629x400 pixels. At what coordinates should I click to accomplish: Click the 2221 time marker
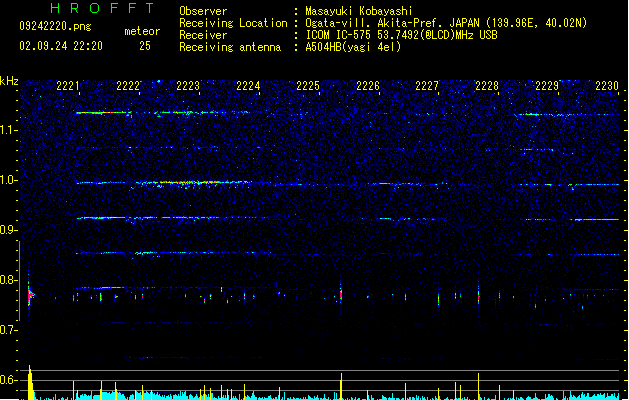(x=68, y=86)
